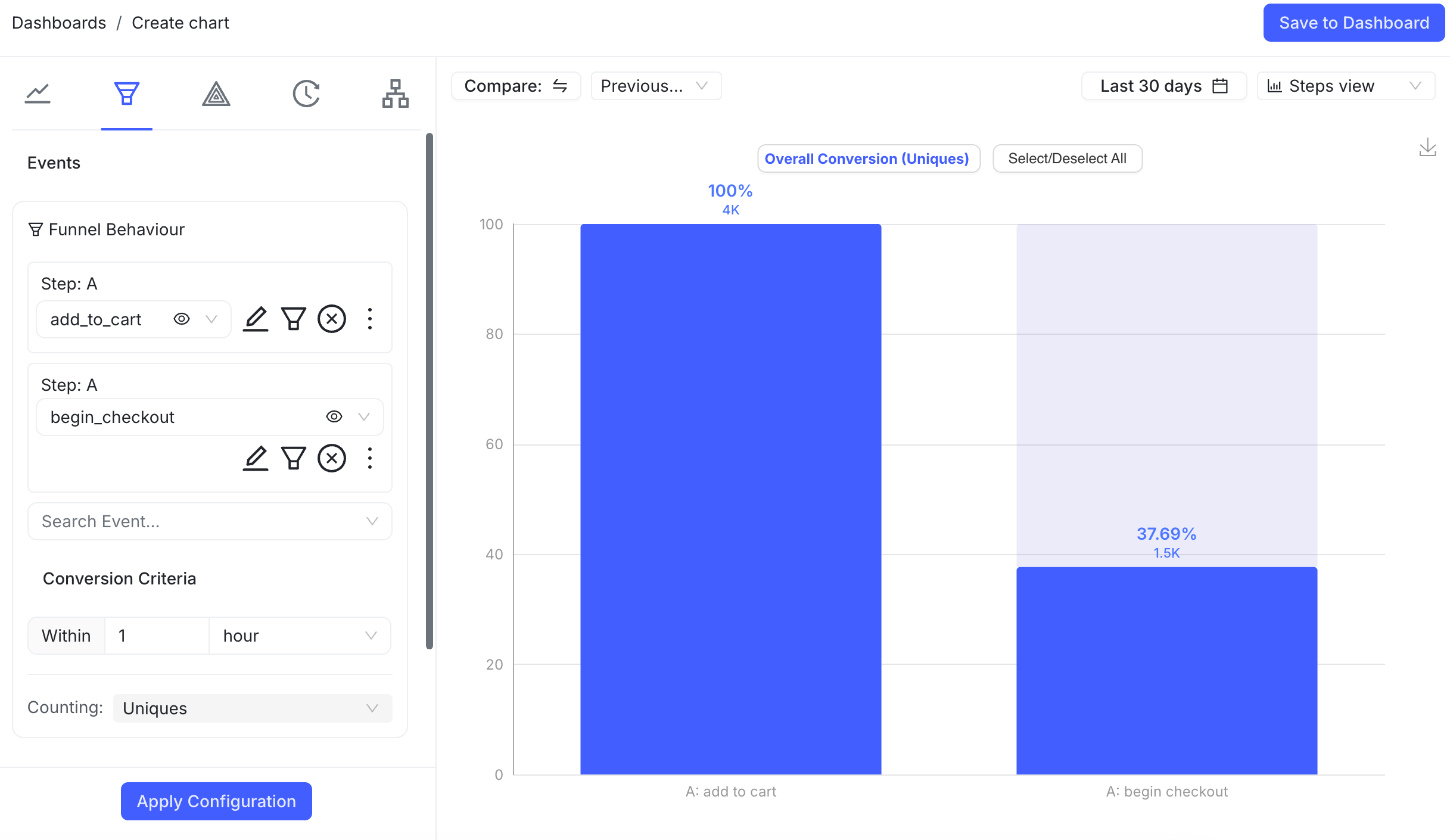Toggle visibility of the begin_checkout step
The image size is (1450, 840).
334,416
